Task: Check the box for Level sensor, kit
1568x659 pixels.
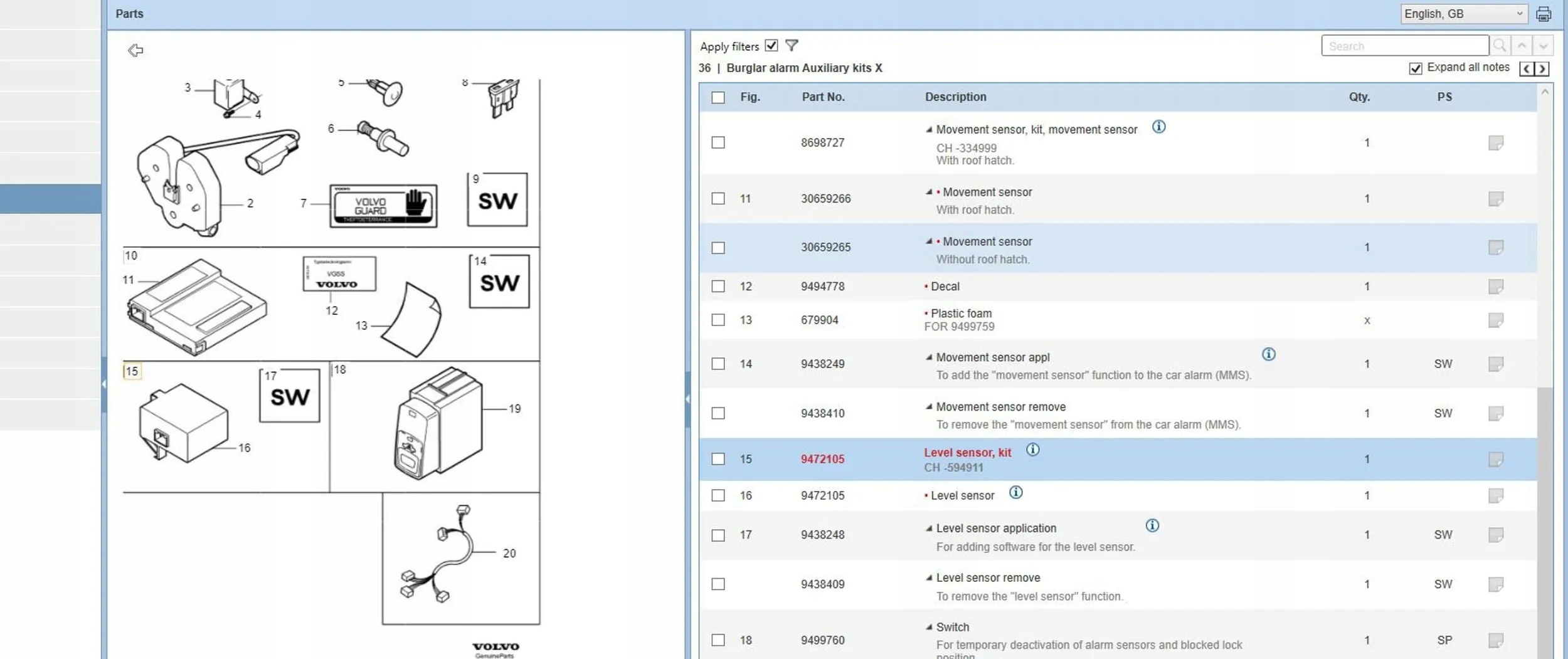Action: pyautogui.click(x=718, y=459)
